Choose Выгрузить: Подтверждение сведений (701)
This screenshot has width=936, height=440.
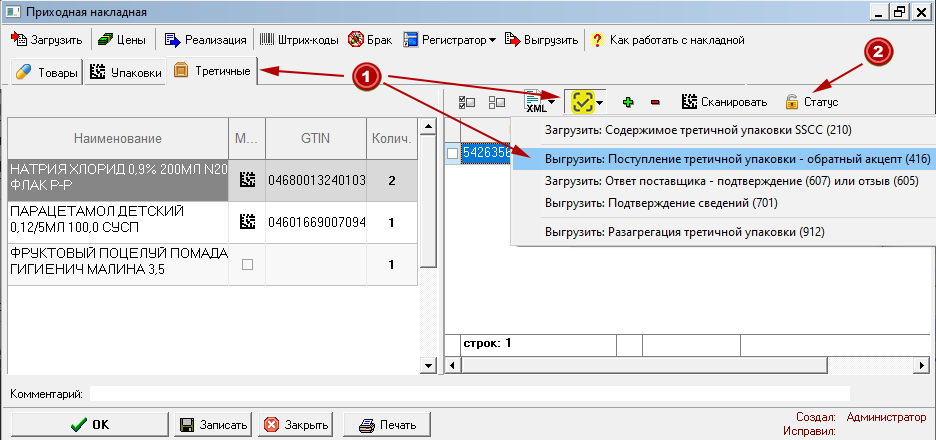point(723,203)
